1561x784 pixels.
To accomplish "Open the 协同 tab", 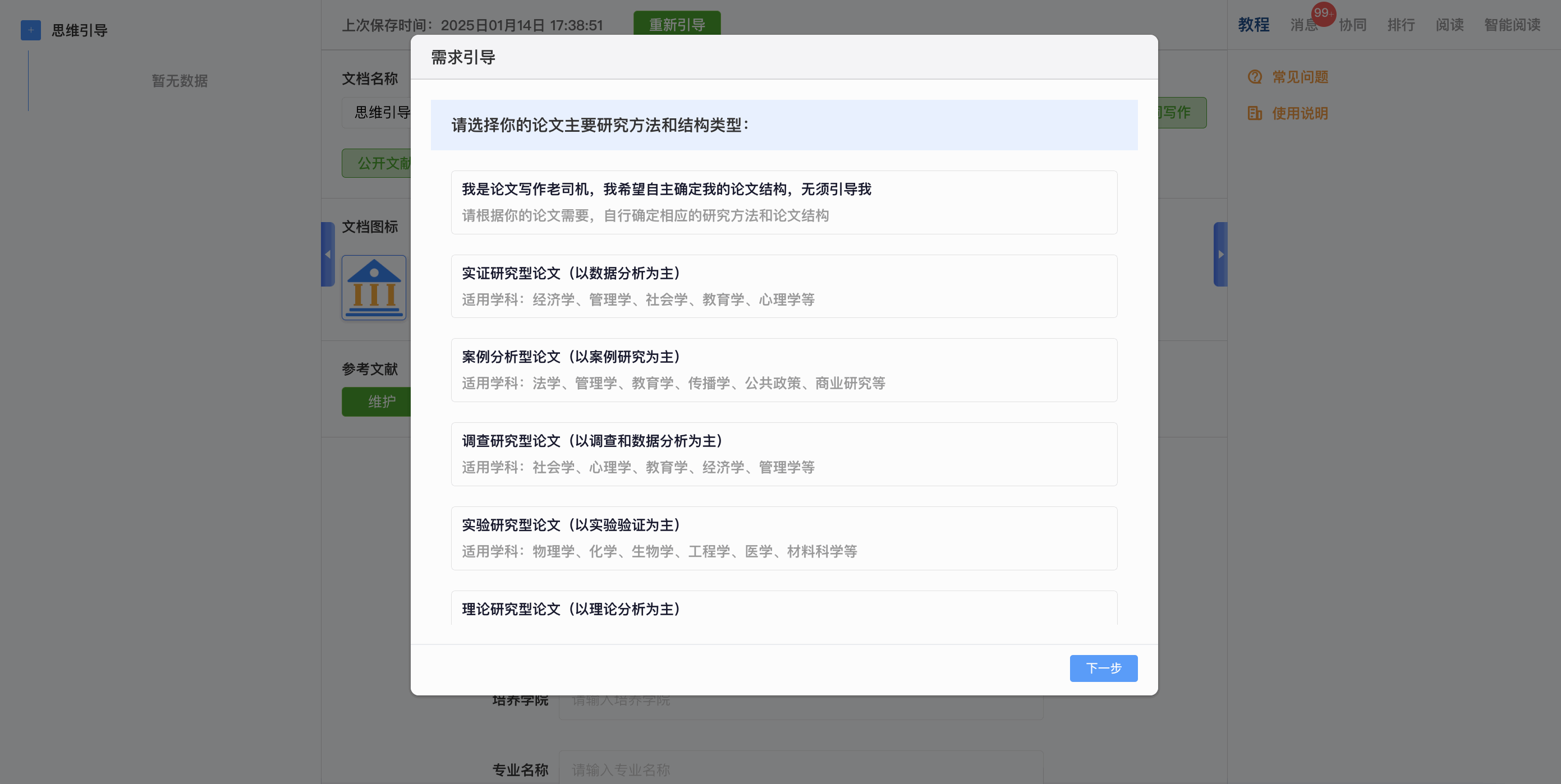I will coord(1352,25).
